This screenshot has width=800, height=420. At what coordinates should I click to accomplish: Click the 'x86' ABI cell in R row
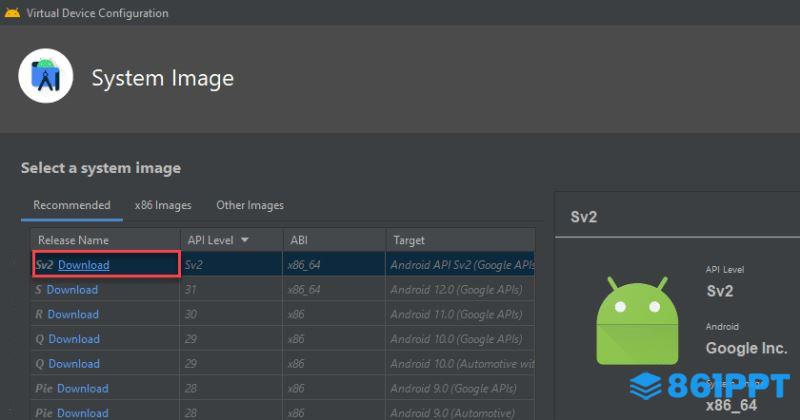point(334,314)
